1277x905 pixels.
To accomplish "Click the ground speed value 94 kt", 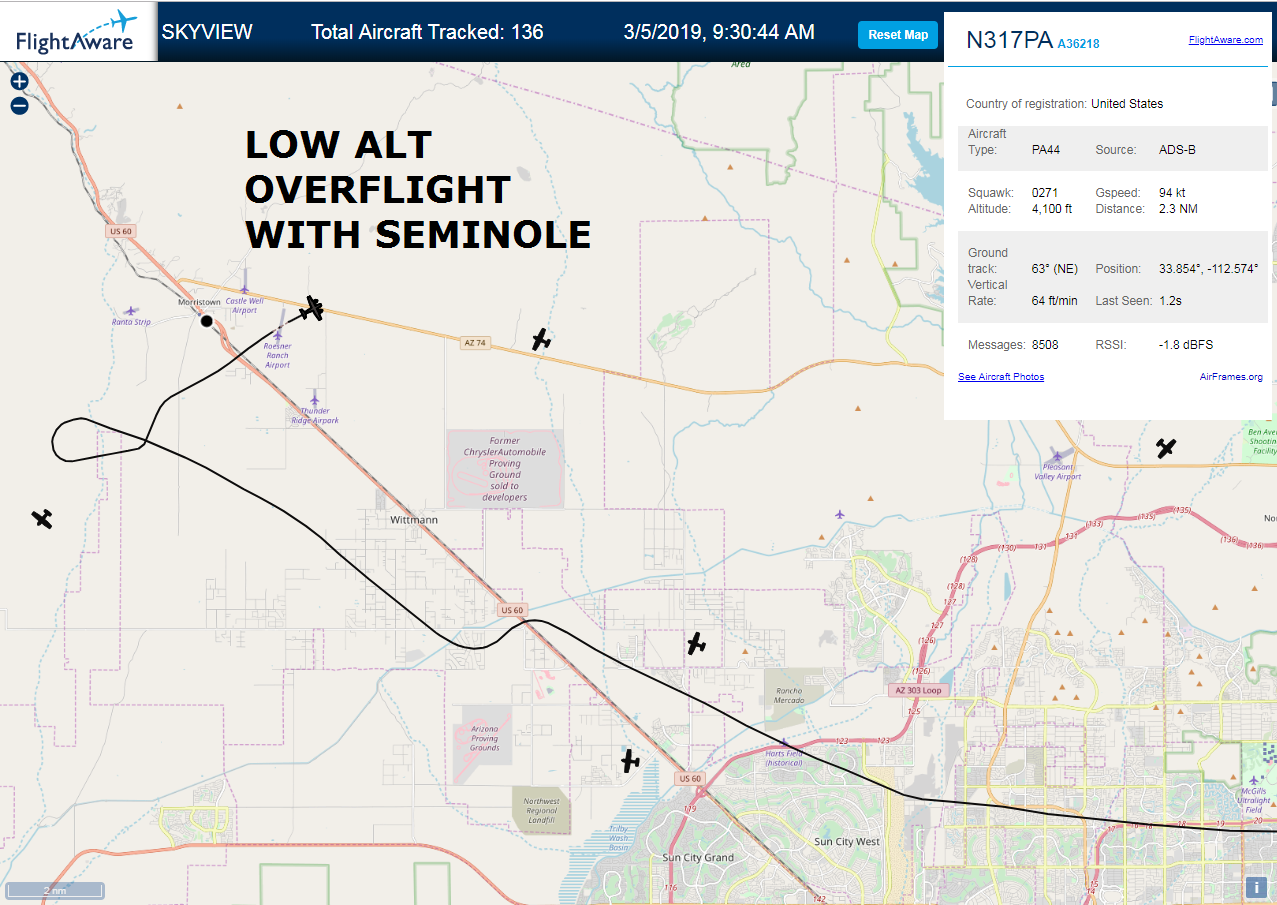I will pos(1175,193).
